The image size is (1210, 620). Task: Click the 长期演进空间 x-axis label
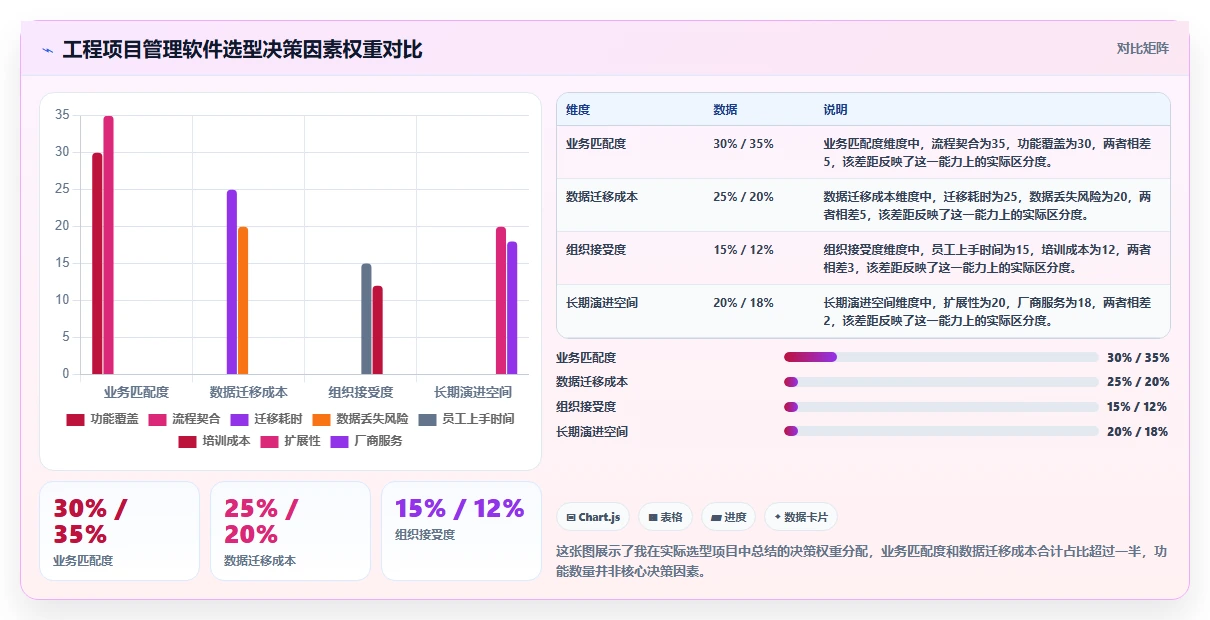(x=473, y=392)
